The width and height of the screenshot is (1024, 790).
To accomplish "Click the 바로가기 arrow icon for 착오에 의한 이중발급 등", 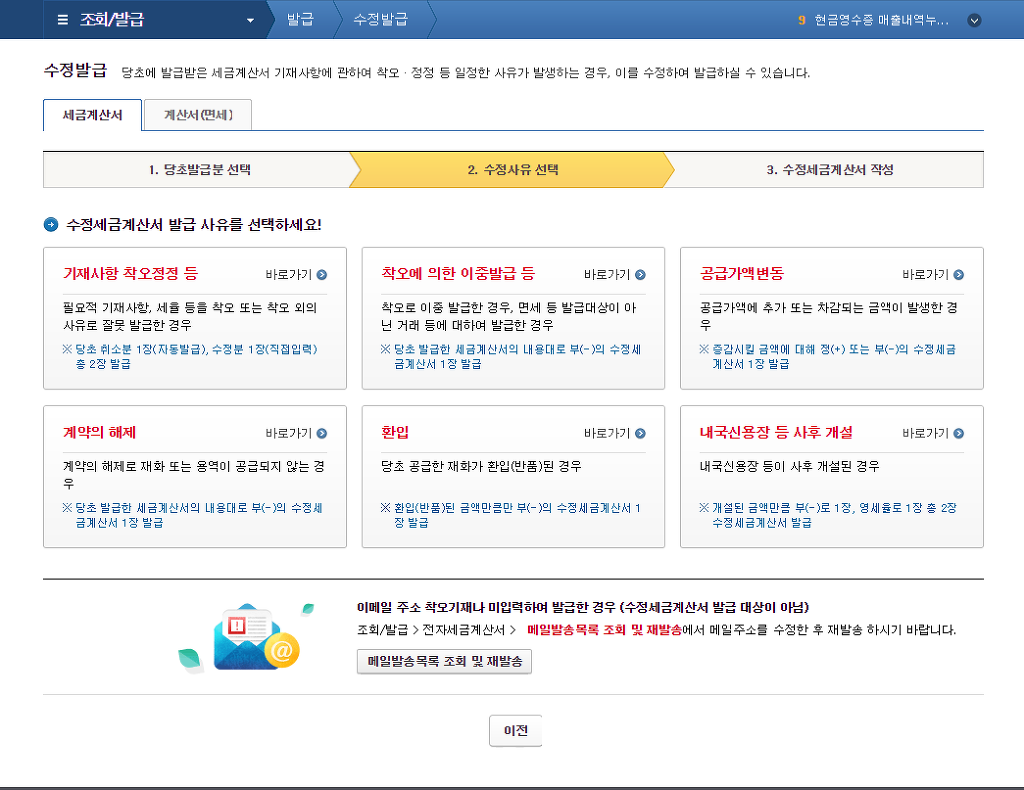I will (x=640, y=275).
